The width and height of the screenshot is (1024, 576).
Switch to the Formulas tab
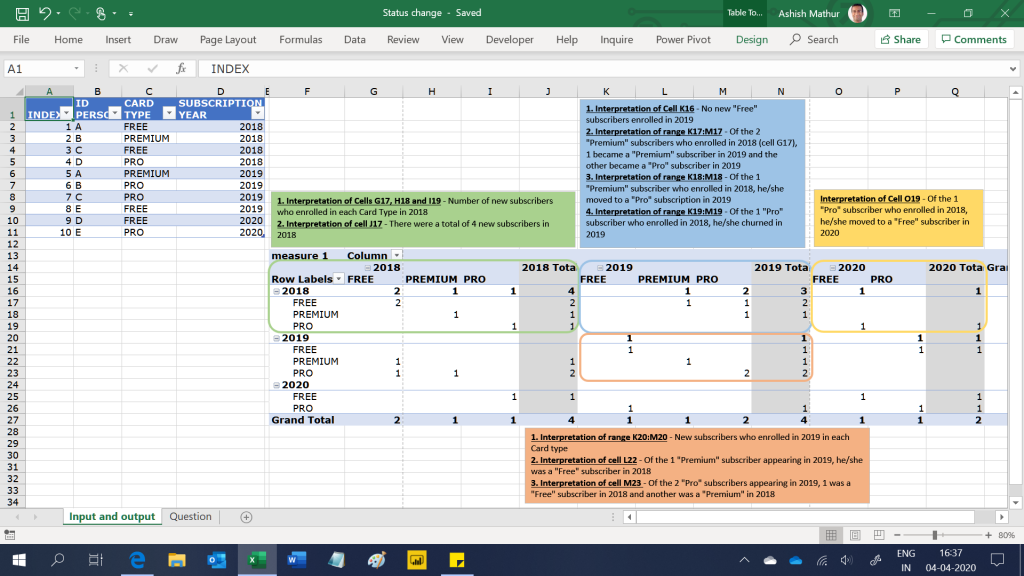300,39
